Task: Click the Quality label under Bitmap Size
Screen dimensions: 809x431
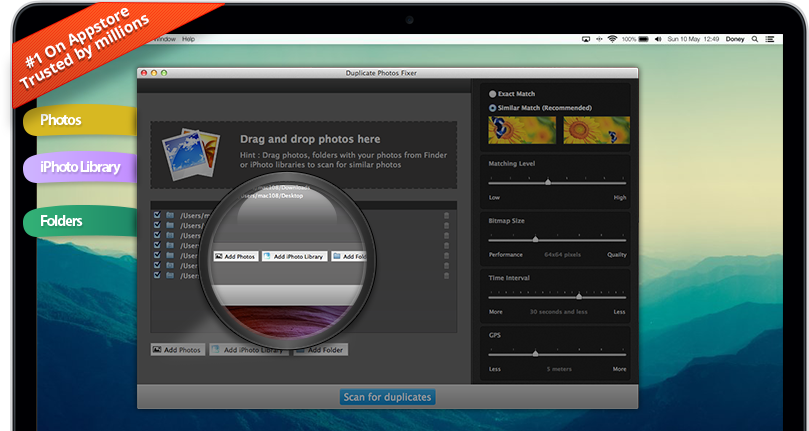Action: pos(617,254)
